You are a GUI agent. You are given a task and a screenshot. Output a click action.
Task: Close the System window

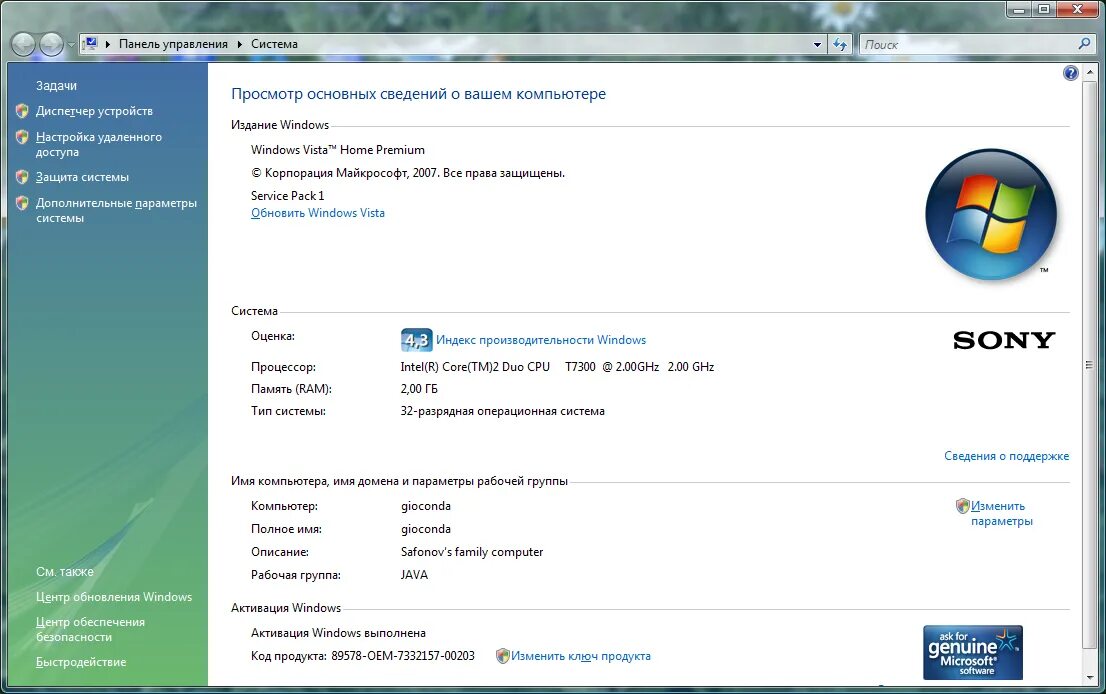point(1078,10)
